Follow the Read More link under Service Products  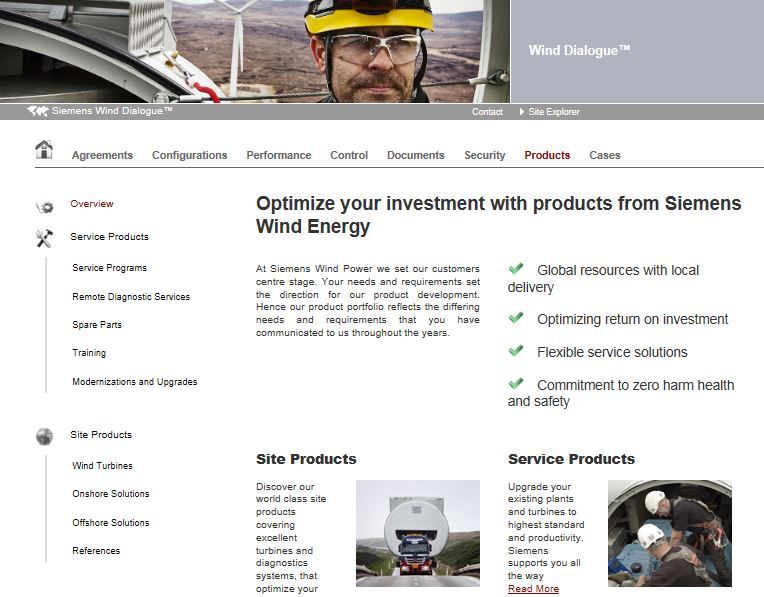click(533, 589)
